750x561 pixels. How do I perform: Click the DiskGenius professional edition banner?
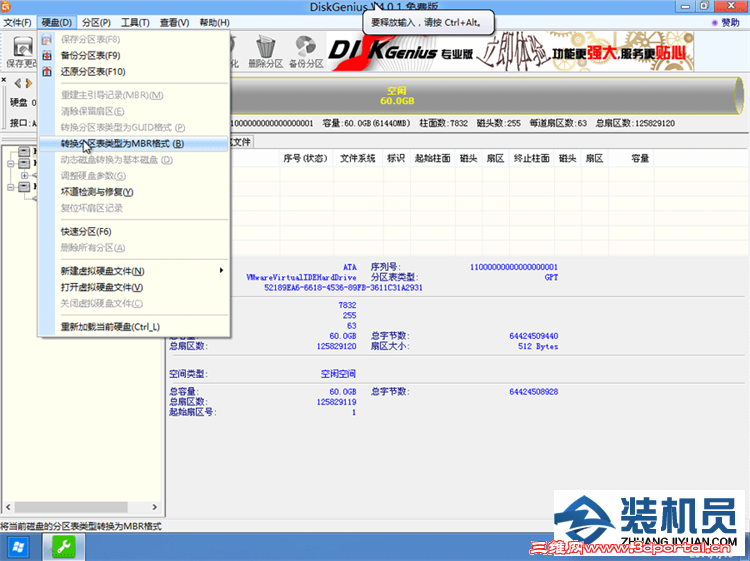click(510, 52)
